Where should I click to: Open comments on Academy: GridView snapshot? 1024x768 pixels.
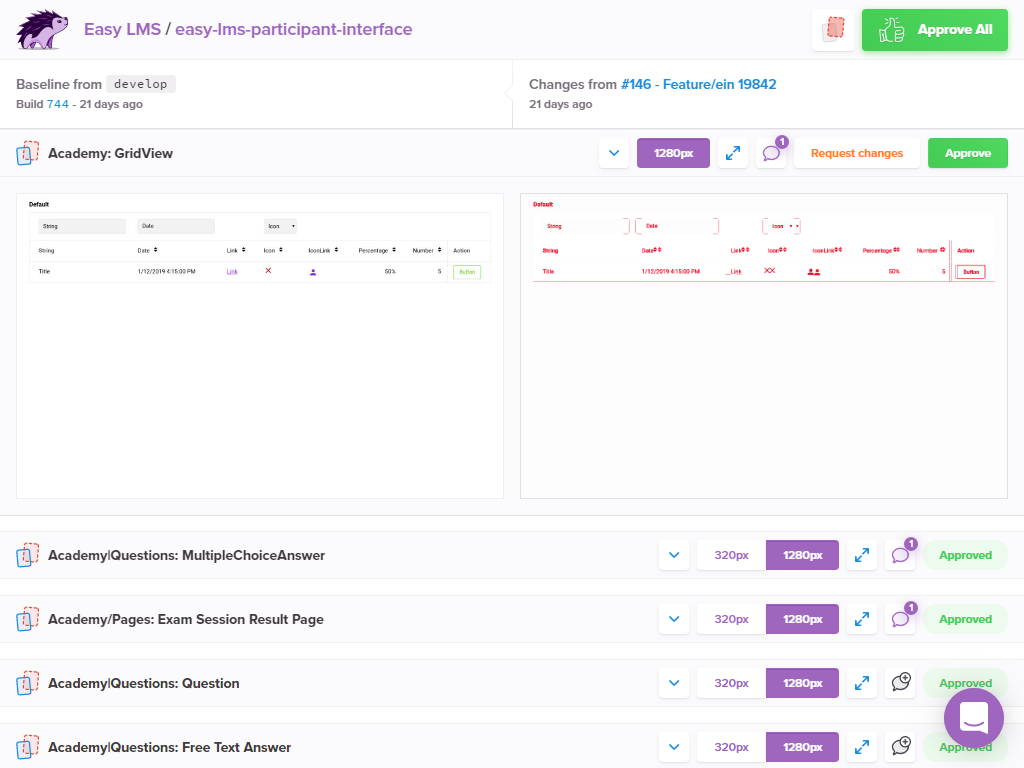point(771,153)
